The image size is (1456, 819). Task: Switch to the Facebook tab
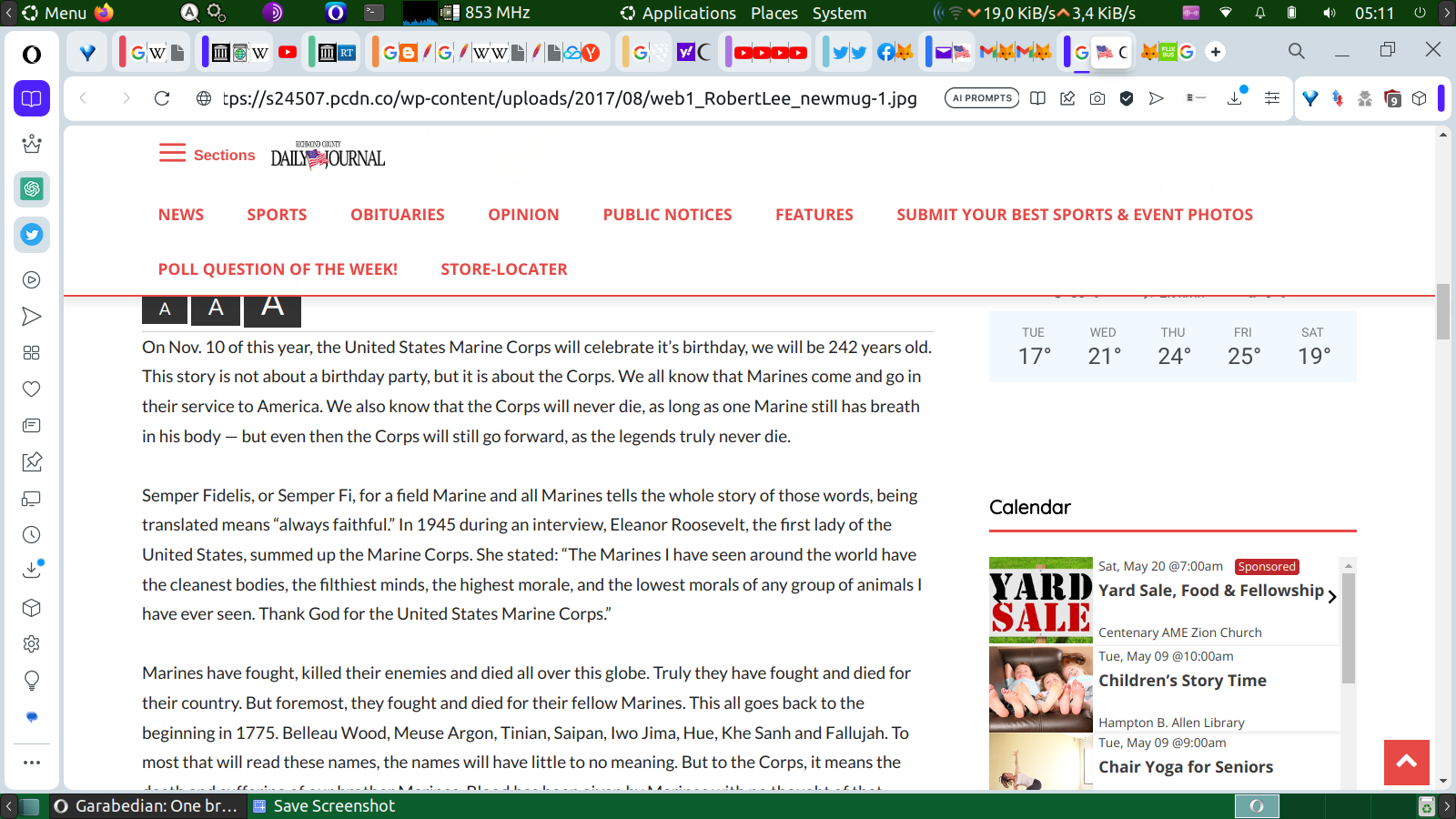click(x=885, y=53)
